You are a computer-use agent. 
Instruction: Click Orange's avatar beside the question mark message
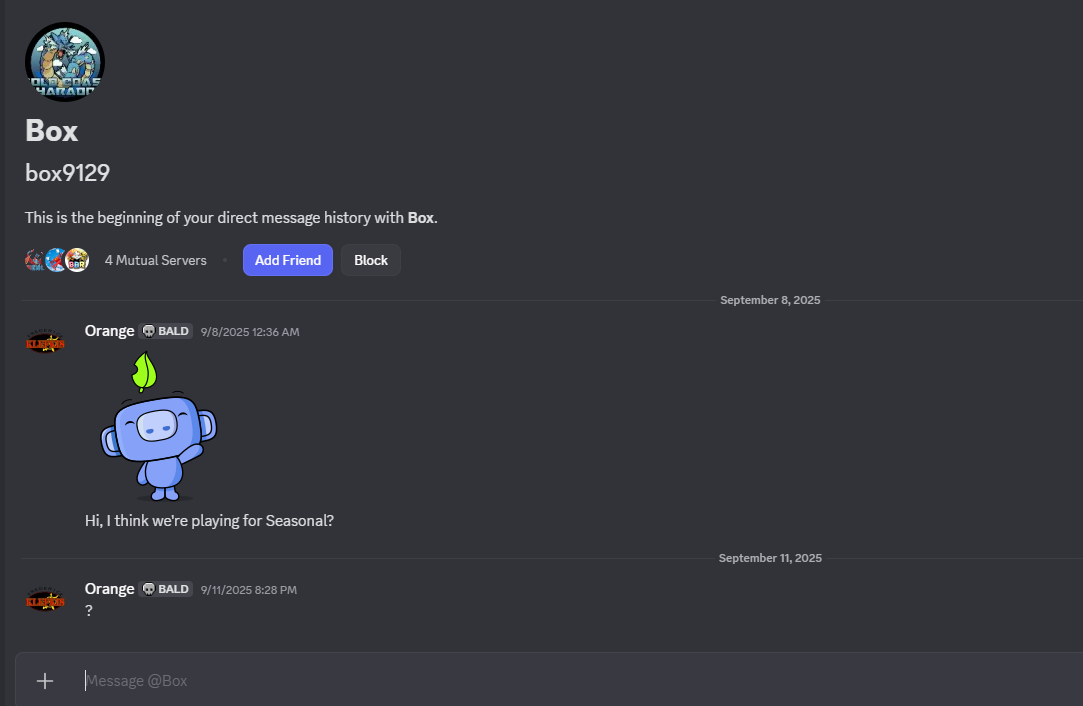tap(45, 600)
